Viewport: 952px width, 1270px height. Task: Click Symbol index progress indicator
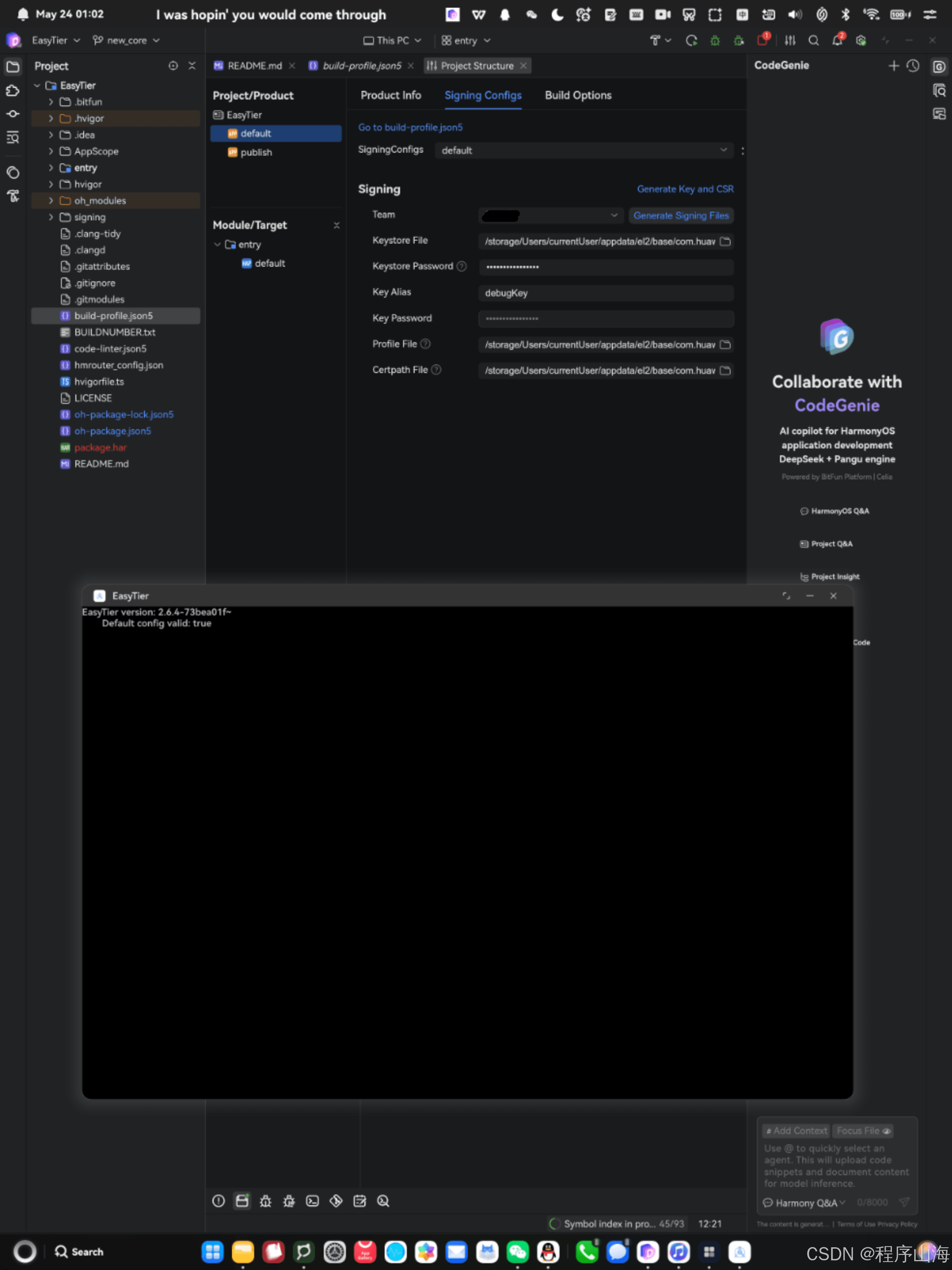[617, 1223]
